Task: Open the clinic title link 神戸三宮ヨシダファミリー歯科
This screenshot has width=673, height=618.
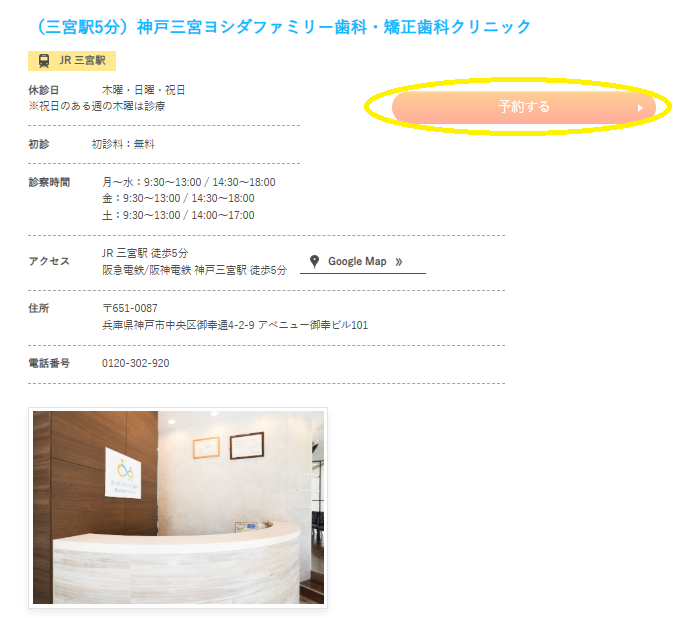Action: click(x=283, y=27)
